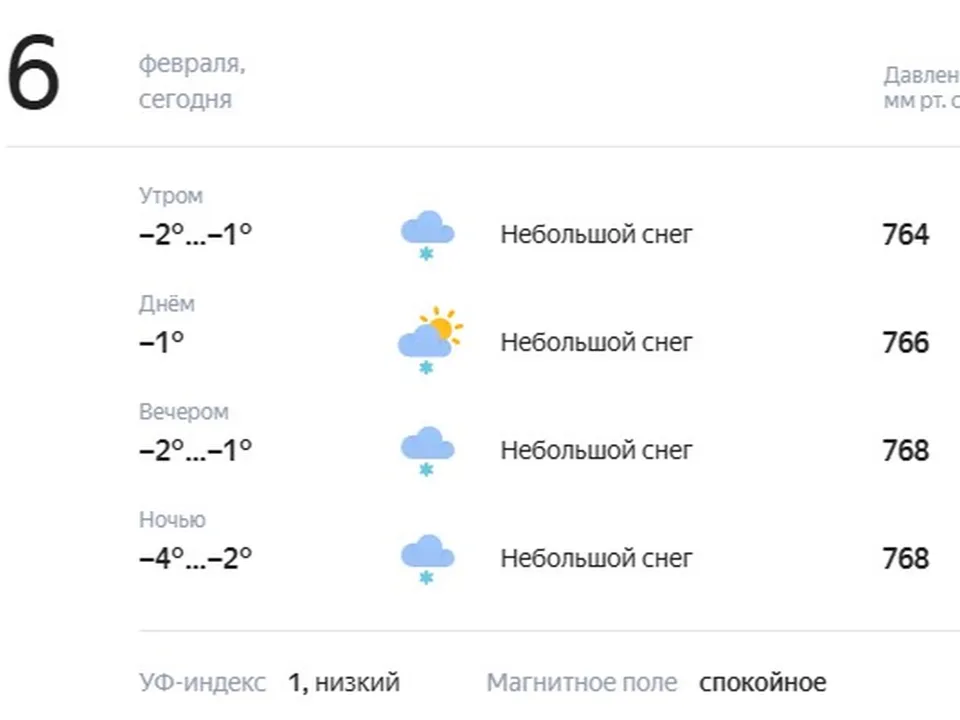Expand the Ночью forecast row
960x720 pixels.
(173, 519)
